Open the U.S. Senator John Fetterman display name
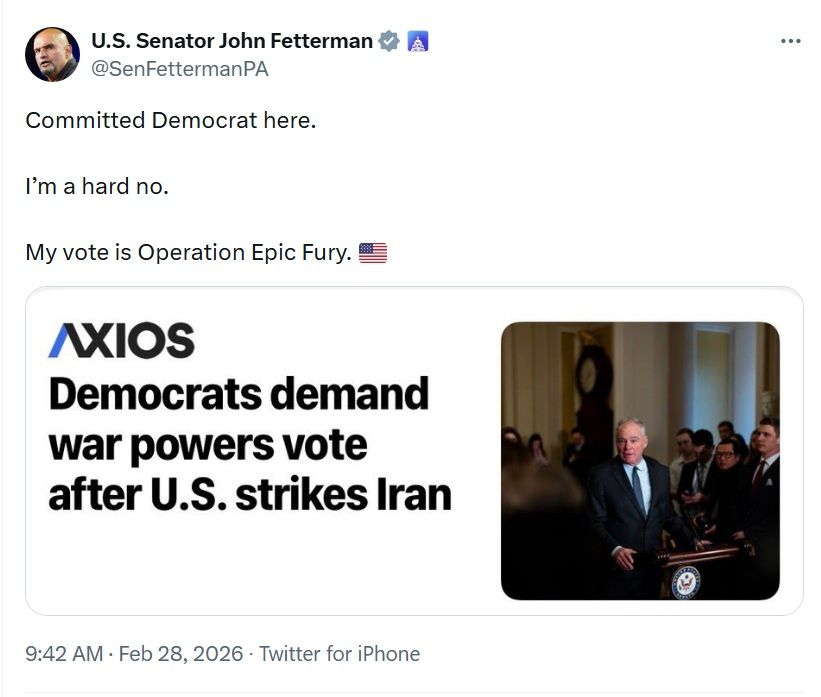The width and height of the screenshot is (821, 697). tap(231, 41)
